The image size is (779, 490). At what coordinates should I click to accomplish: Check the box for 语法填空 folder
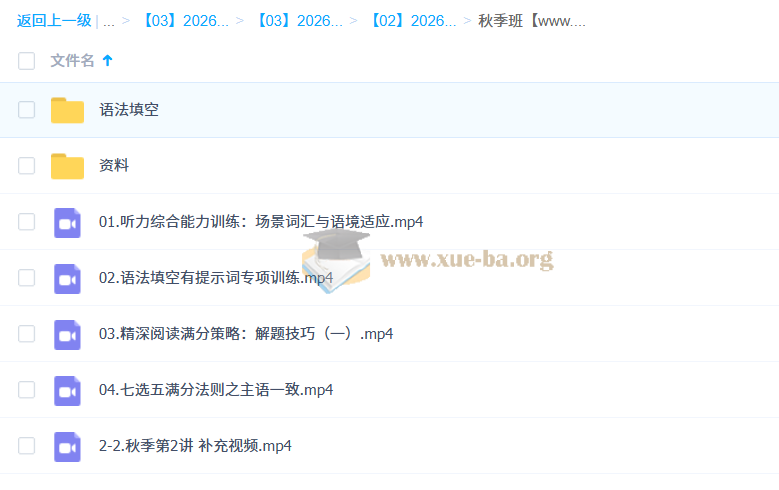click(x=26, y=110)
